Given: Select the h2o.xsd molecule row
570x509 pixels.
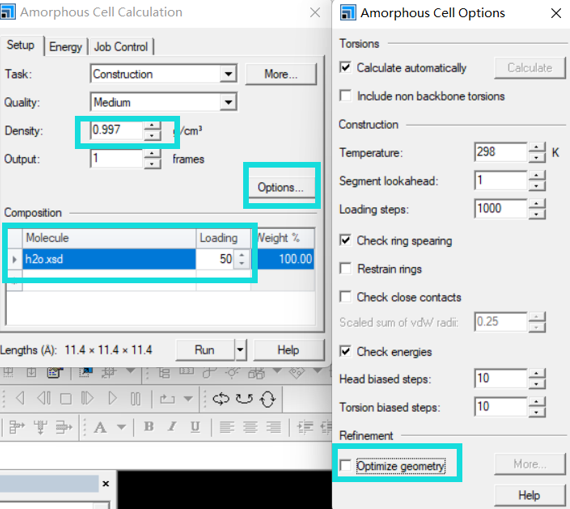Looking at the screenshot, I should tap(109, 259).
